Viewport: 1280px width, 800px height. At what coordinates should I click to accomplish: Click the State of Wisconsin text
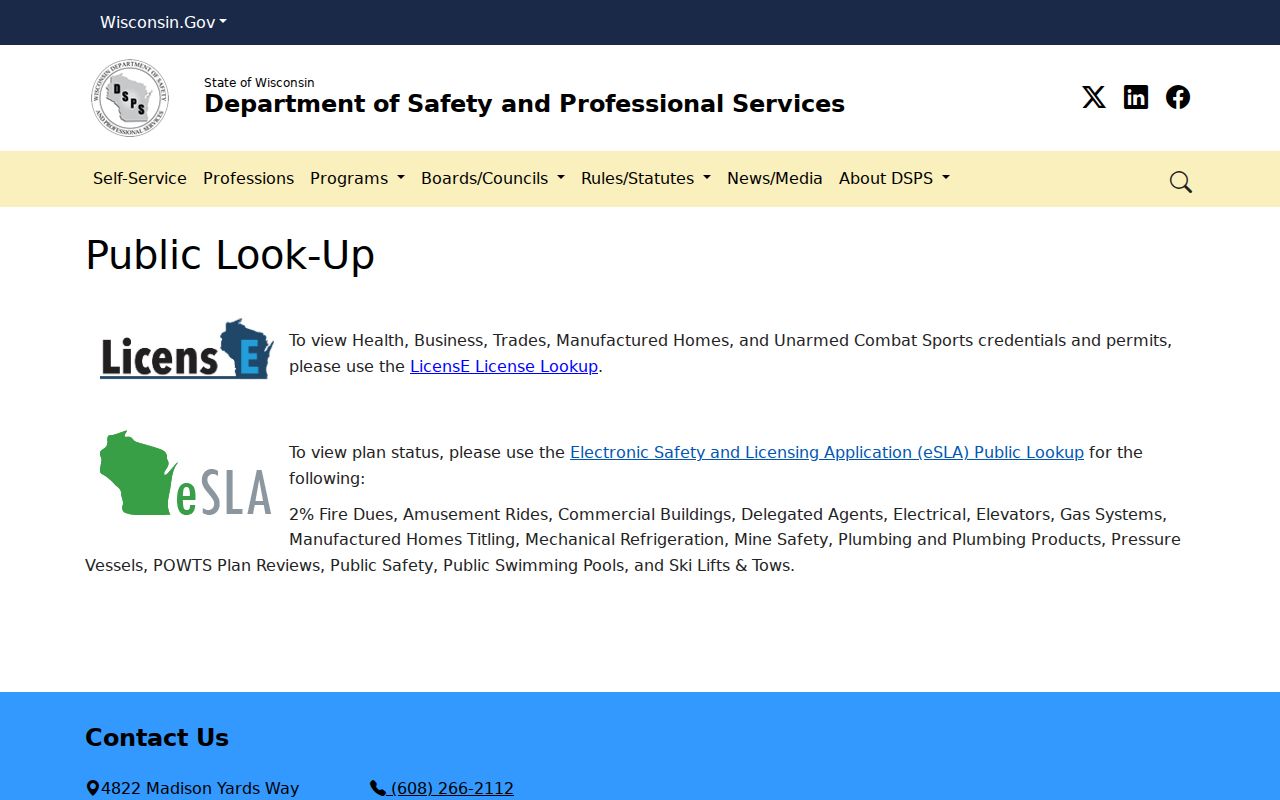point(259,82)
